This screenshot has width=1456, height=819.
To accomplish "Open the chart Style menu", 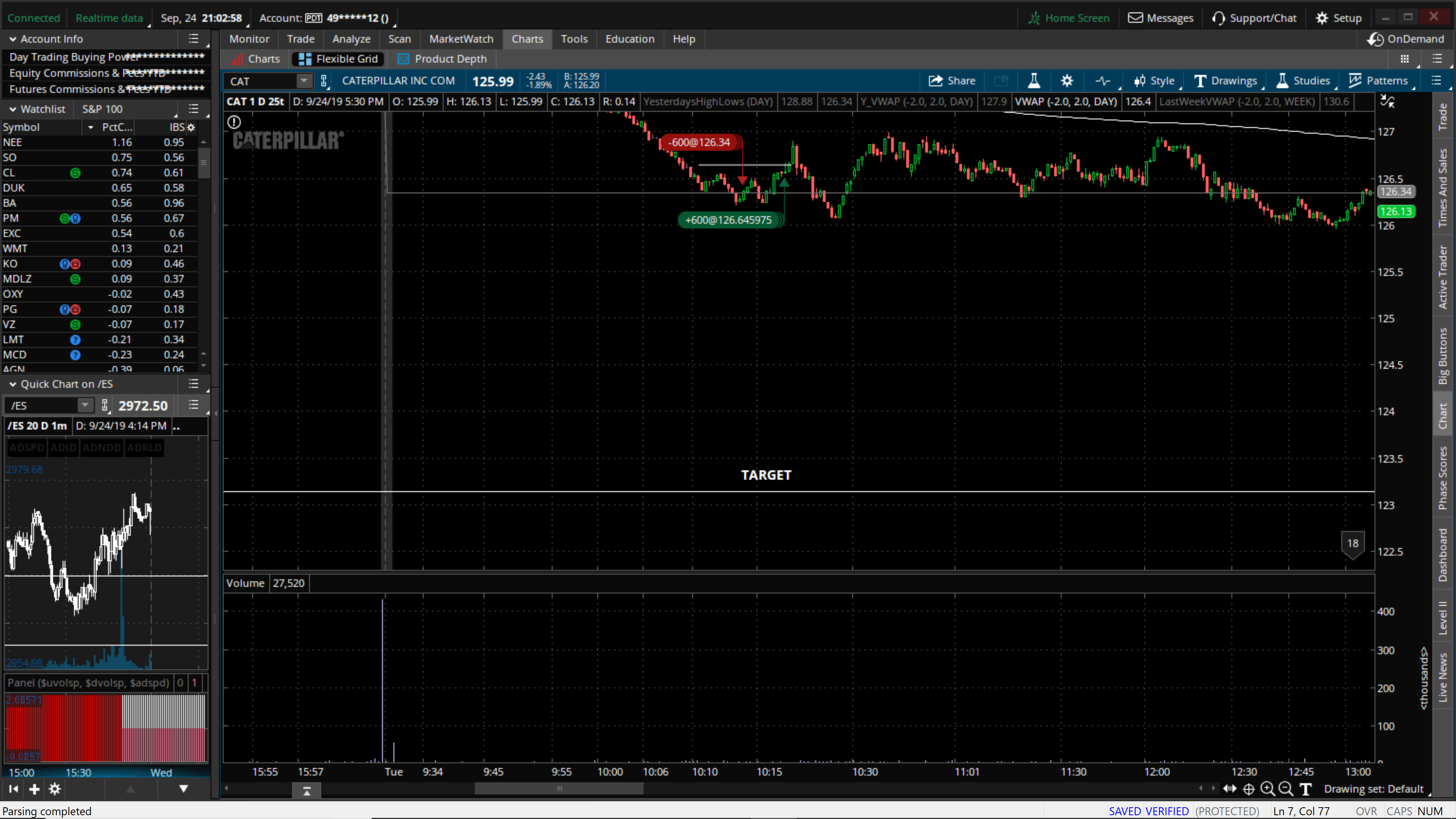I will coord(1154,81).
